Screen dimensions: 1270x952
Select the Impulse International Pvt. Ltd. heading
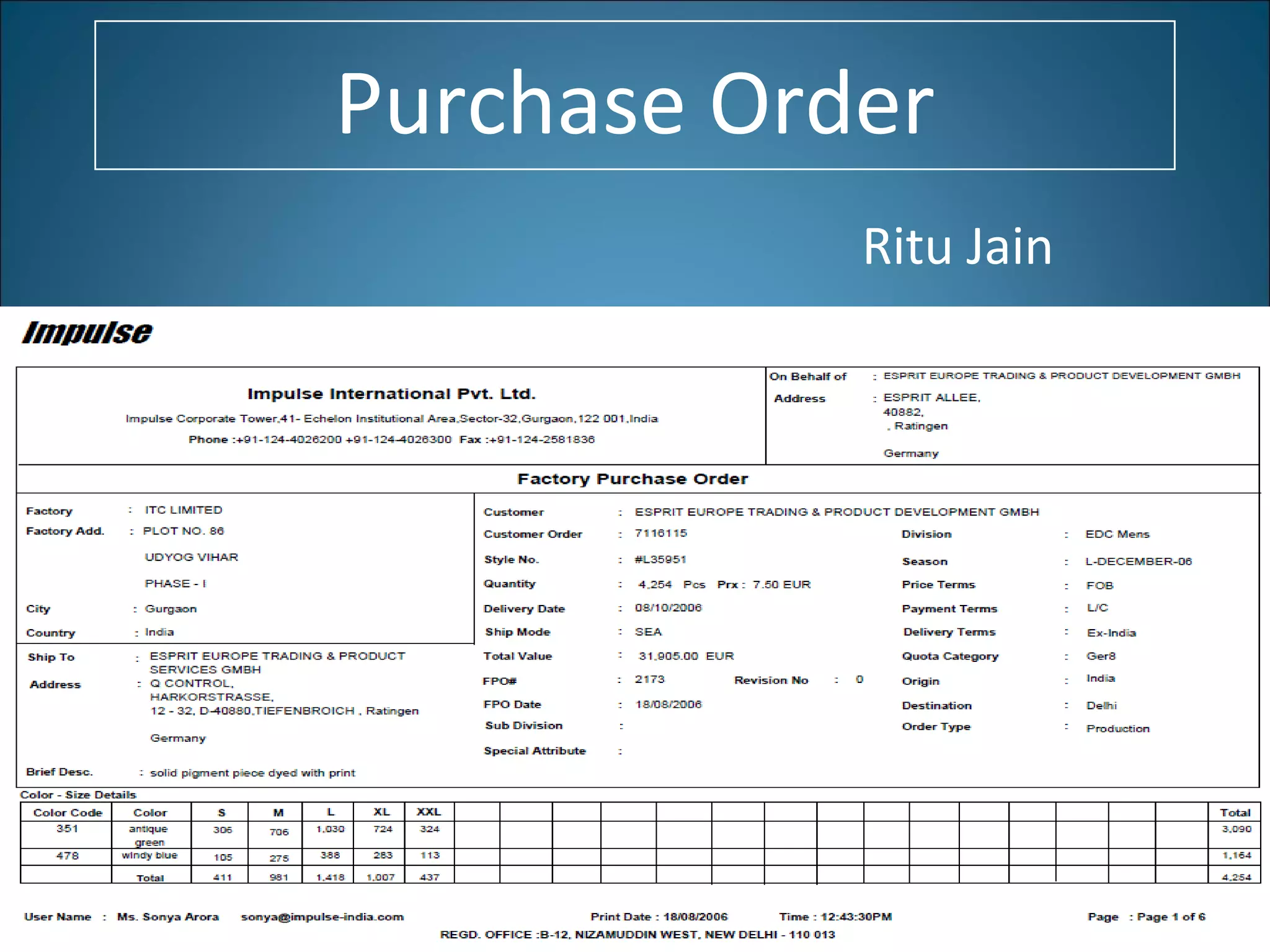[391, 394]
